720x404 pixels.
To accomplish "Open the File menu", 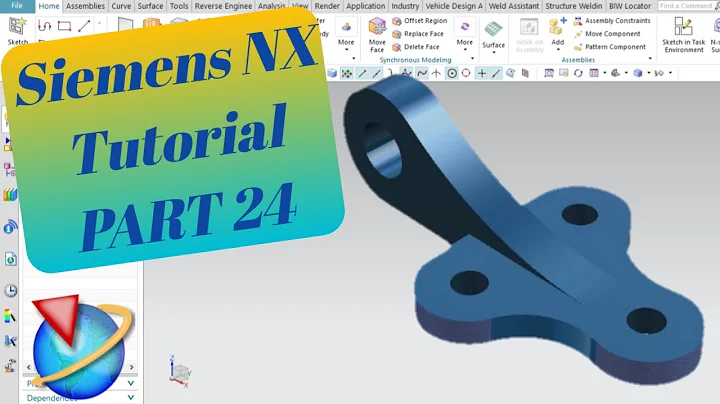I will tap(17, 6).
